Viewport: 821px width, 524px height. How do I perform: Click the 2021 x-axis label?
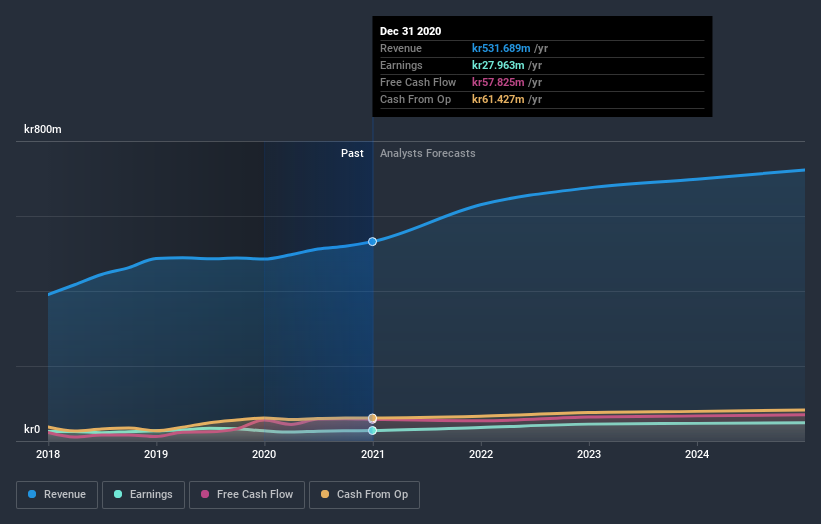[372, 454]
